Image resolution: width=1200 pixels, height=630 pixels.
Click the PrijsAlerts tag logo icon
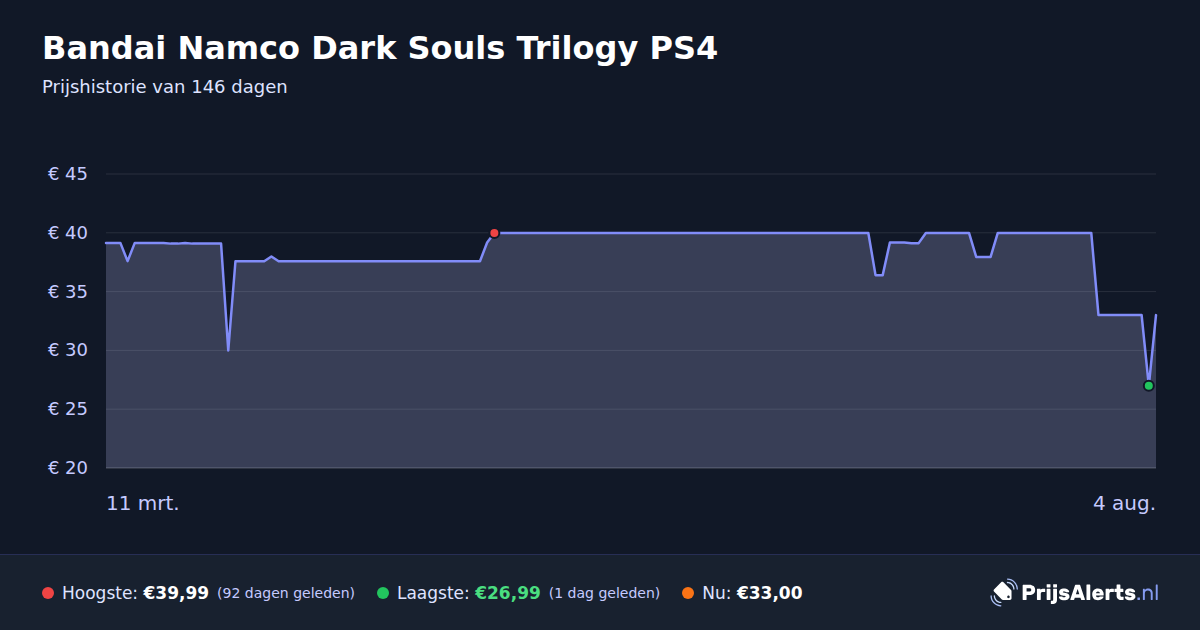pos(1003,592)
